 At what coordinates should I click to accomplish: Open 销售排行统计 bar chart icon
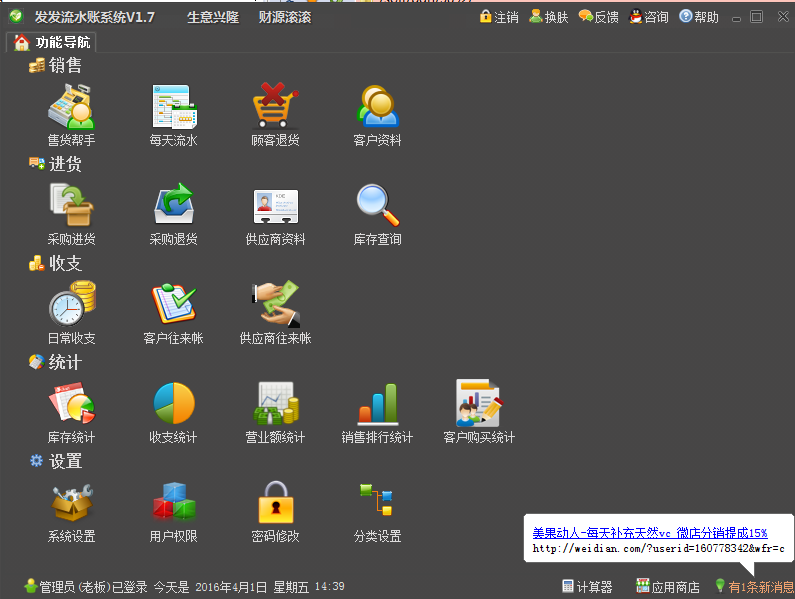(377, 403)
